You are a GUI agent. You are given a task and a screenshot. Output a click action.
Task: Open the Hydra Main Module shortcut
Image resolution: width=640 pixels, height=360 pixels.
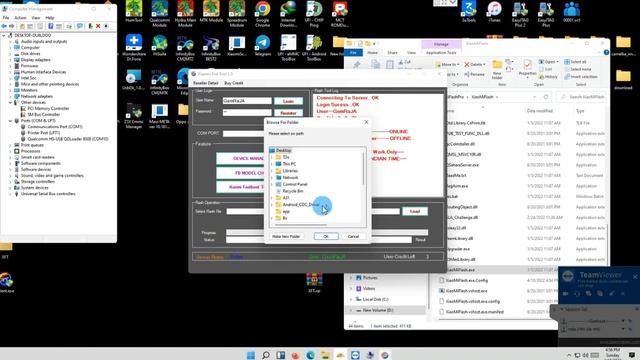pyautogui.click(x=185, y=13)
